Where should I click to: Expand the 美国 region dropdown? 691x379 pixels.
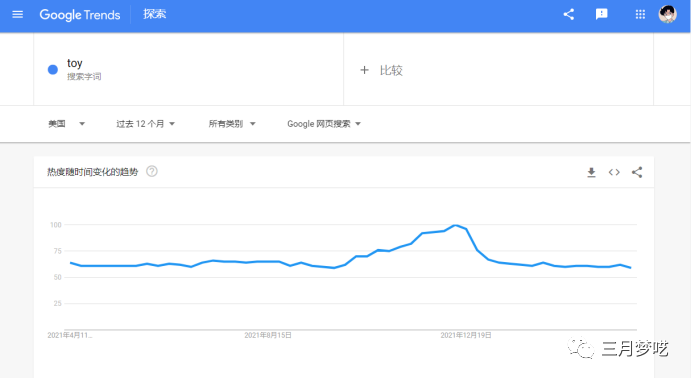[x=67, y=124]
